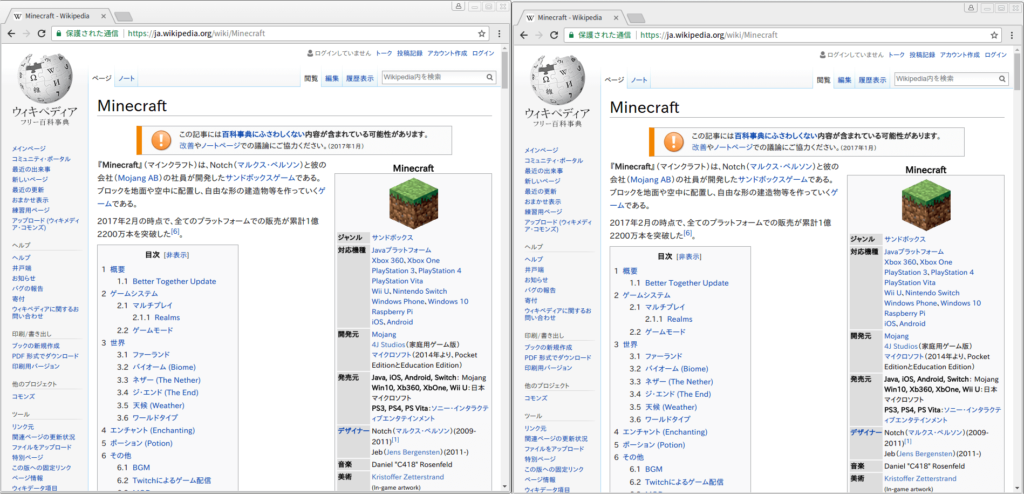The height and width of the screenshot is (494, 1024).
Task: Click PDF 形式でダウンロード in left sidebar
Action: pyautogui.click(x=45, y=356)
